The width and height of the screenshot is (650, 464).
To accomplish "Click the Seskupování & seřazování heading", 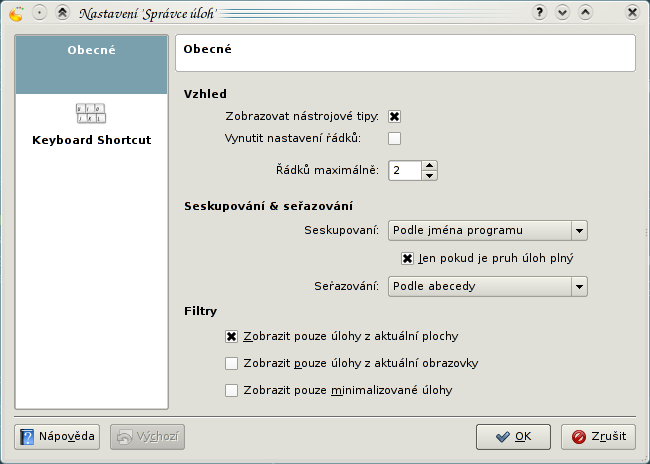I will click(268, 206).
